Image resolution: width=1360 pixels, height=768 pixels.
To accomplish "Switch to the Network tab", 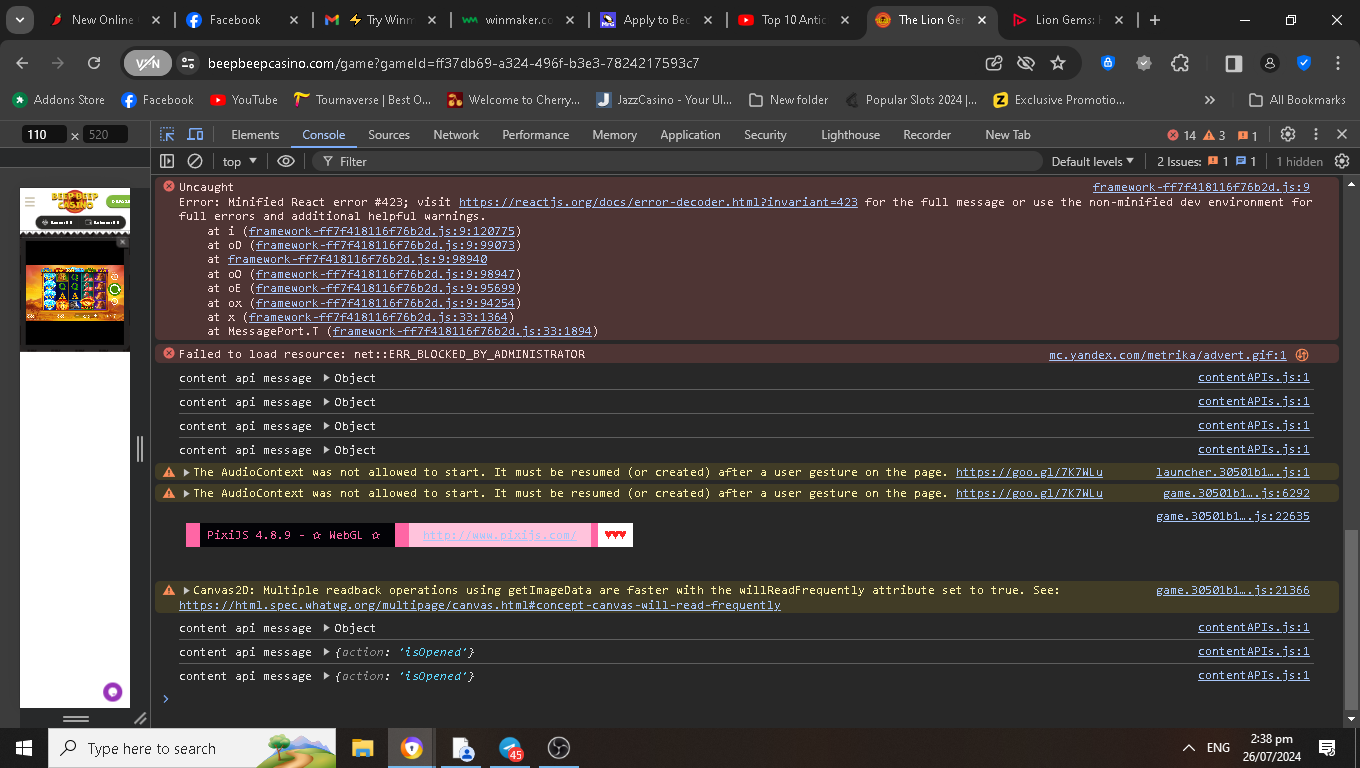I will 456,135.
